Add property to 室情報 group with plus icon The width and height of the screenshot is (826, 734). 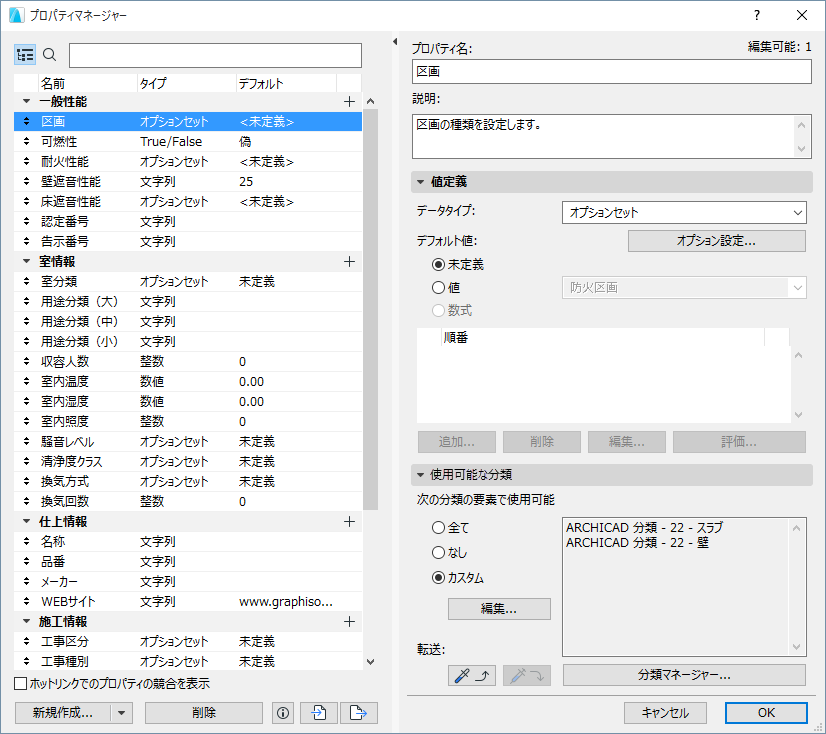(349, 262)
